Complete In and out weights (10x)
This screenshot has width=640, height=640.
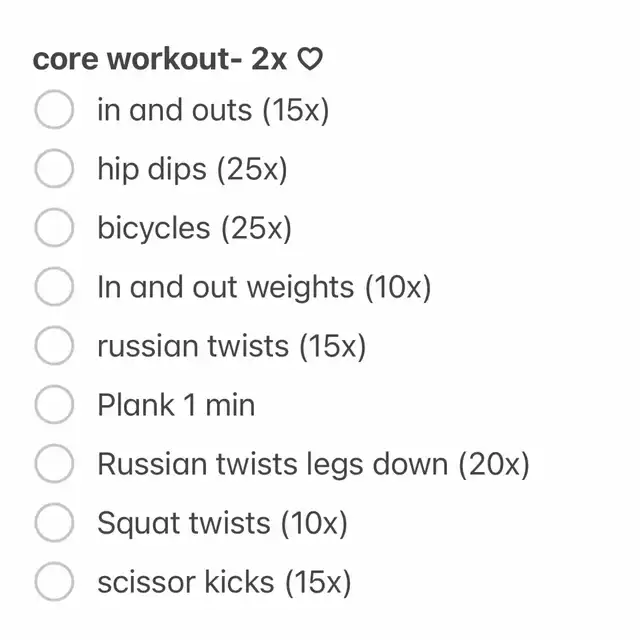tap(54, 288)
